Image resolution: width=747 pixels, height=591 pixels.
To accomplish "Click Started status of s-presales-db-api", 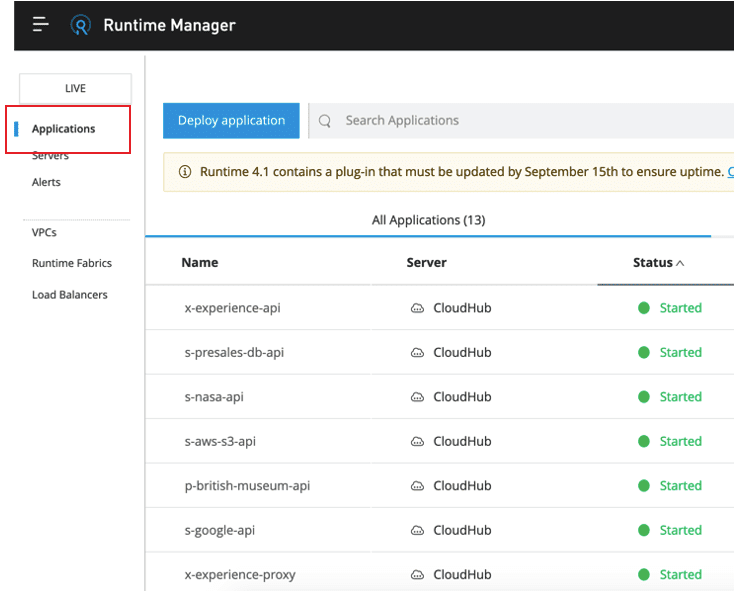I will [680, 352].
